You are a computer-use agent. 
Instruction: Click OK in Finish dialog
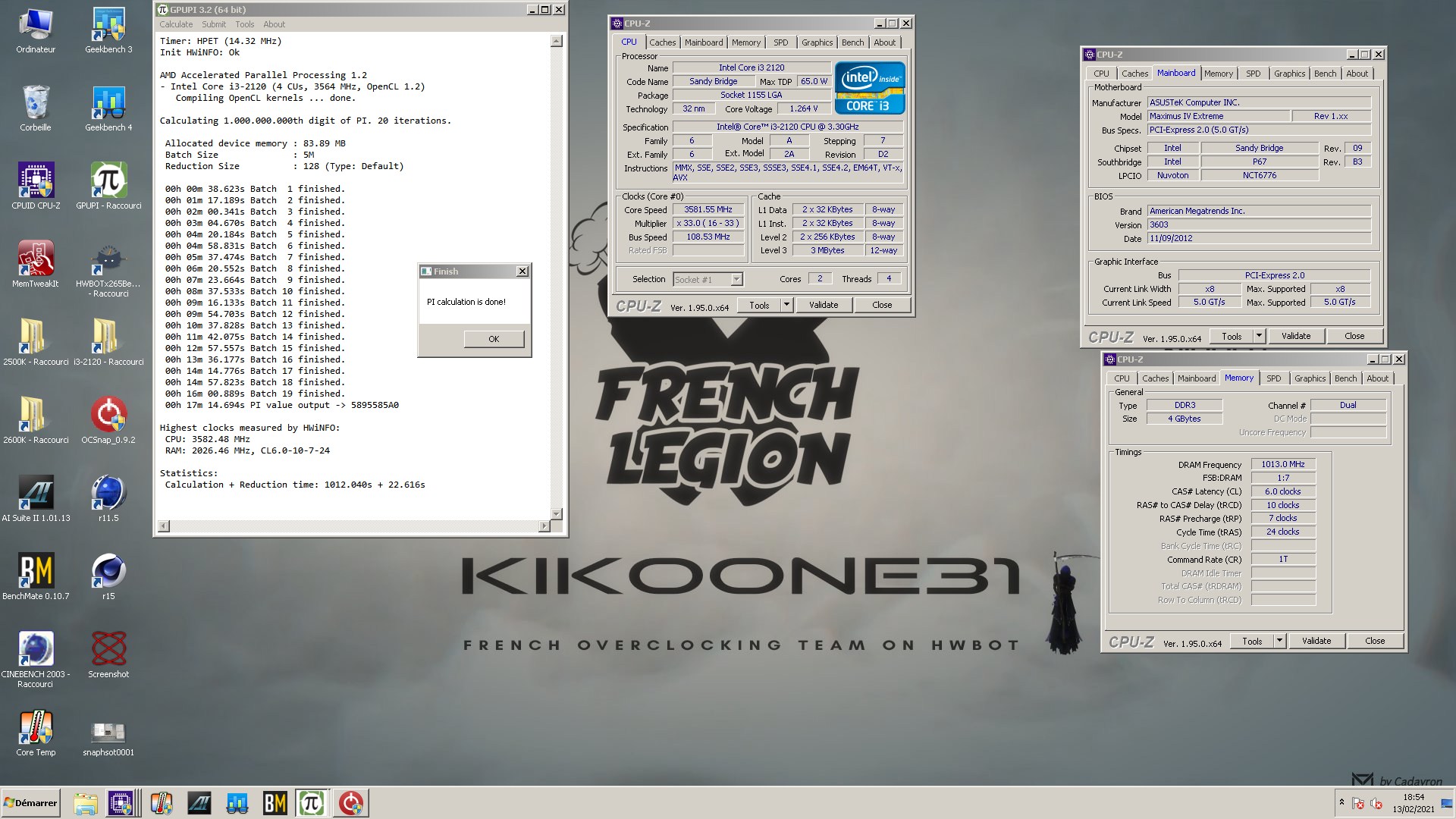494,339
